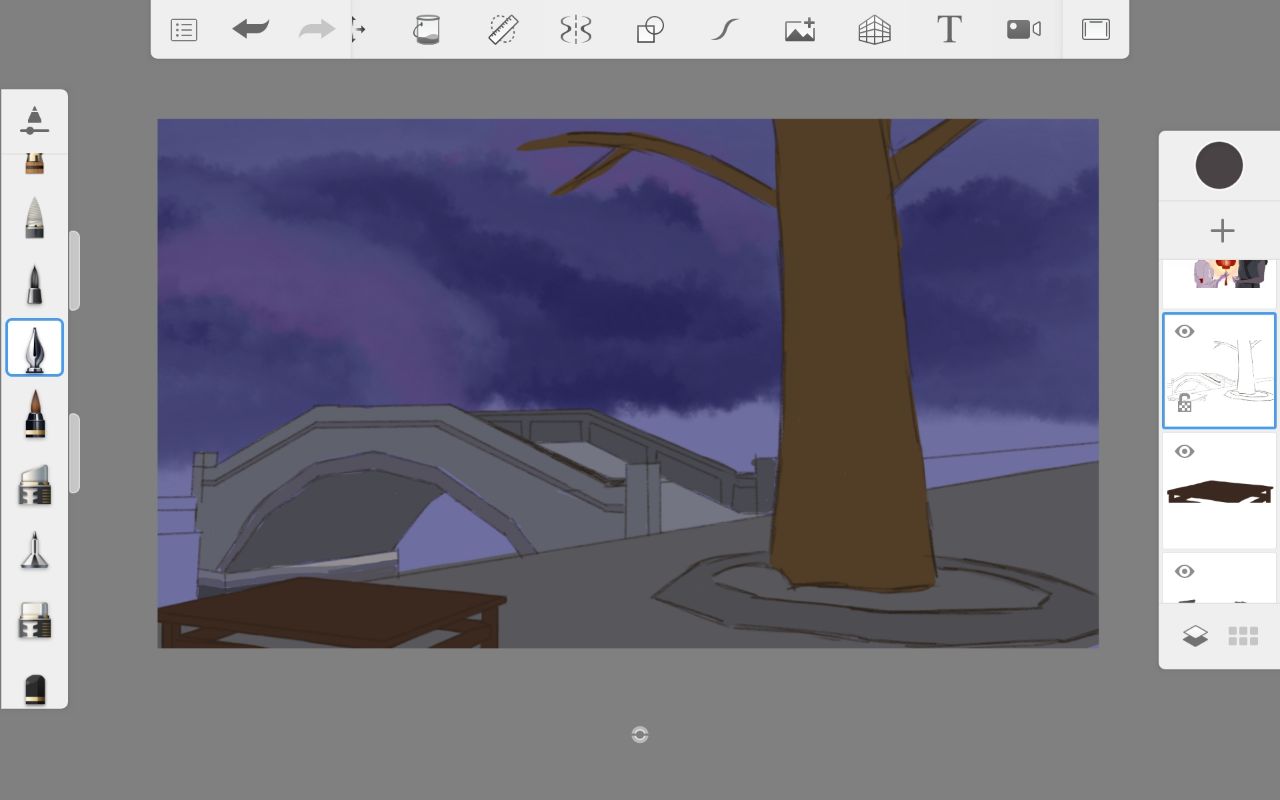Toggle full screen mode

point(1096,30)
